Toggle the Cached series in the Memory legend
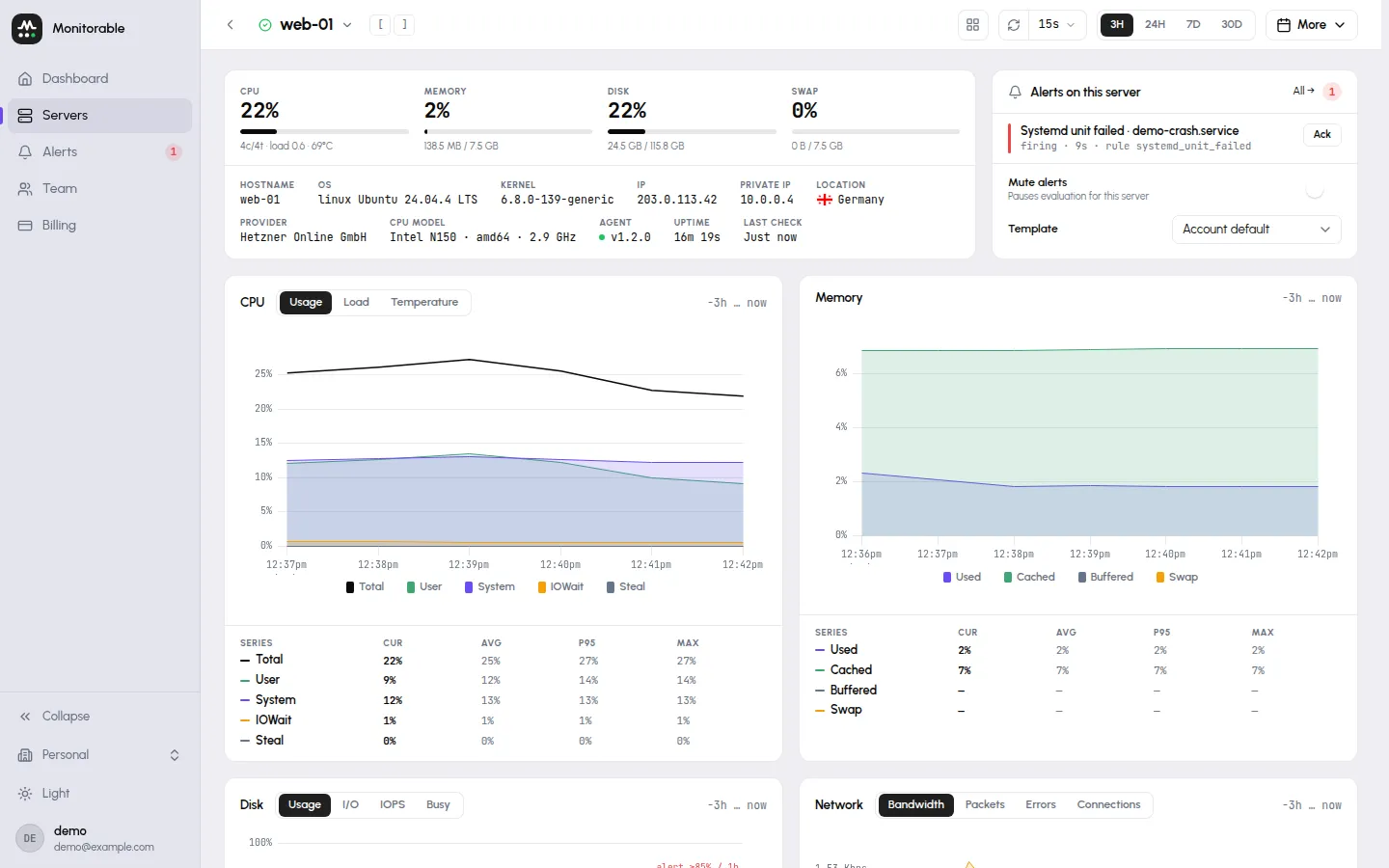 (1029, 577)
